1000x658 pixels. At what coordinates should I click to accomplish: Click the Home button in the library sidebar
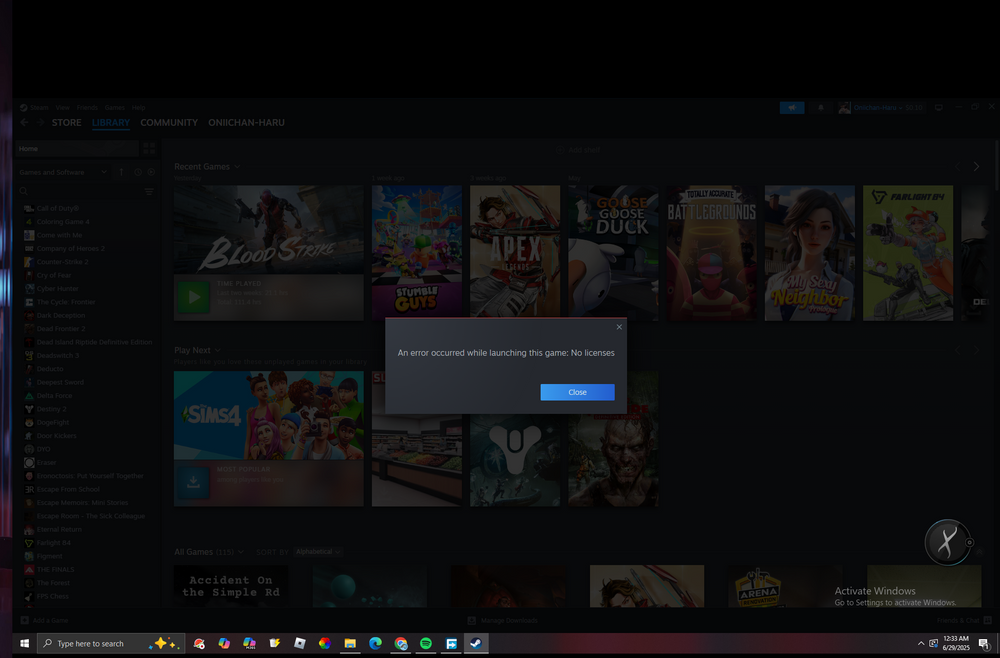[x=77, y=149]
